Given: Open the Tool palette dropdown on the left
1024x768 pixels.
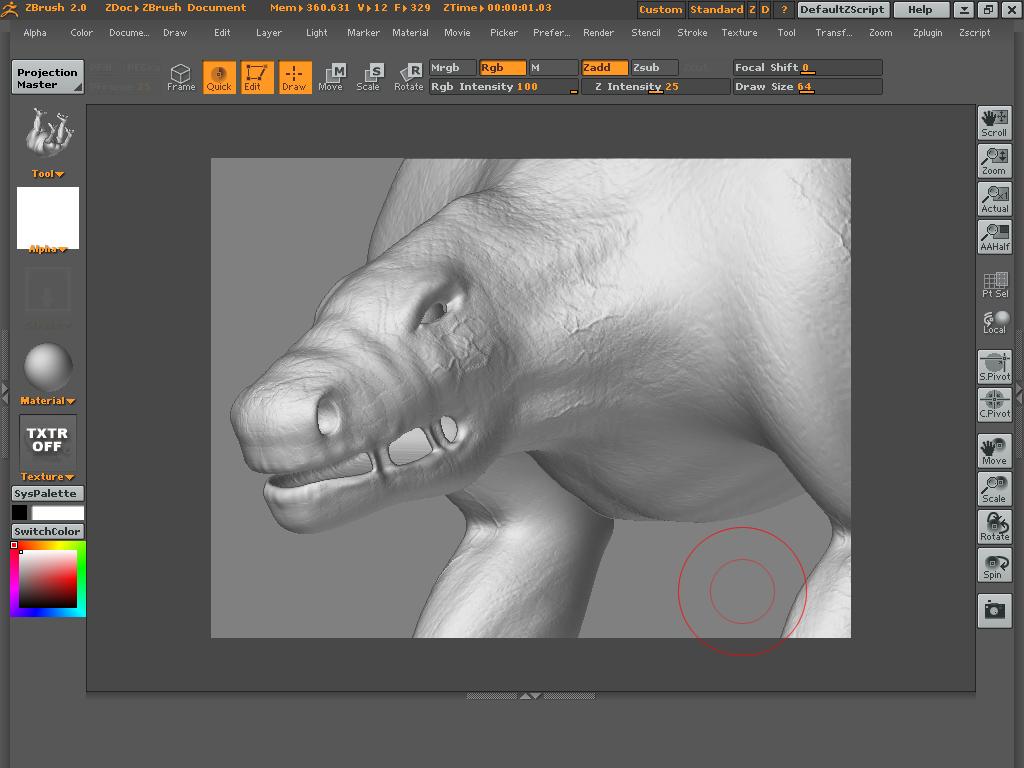Looking at the screenshot, I should pyautogui.click(x=47, y=173).
